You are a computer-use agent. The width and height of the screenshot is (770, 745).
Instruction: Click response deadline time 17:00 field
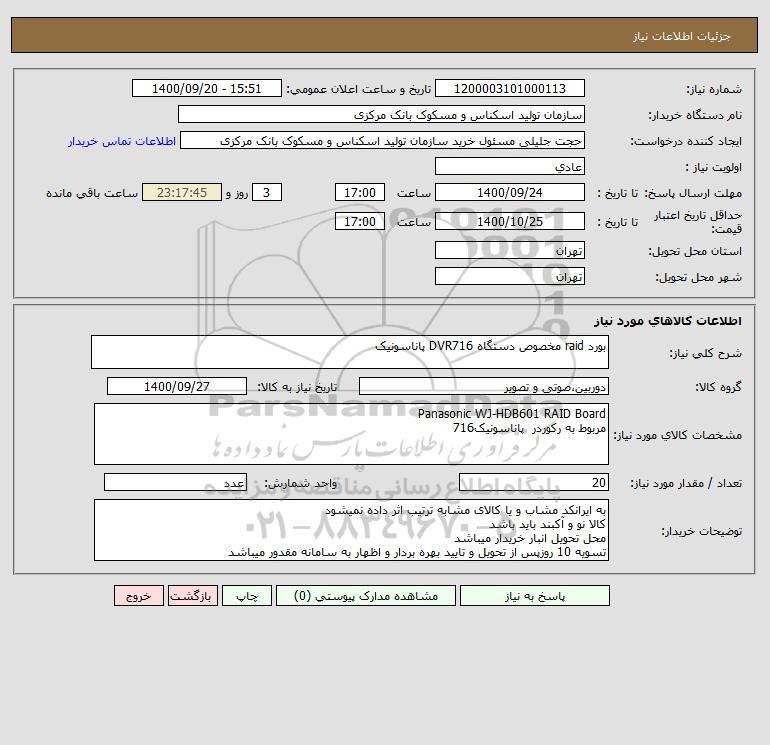360,193
